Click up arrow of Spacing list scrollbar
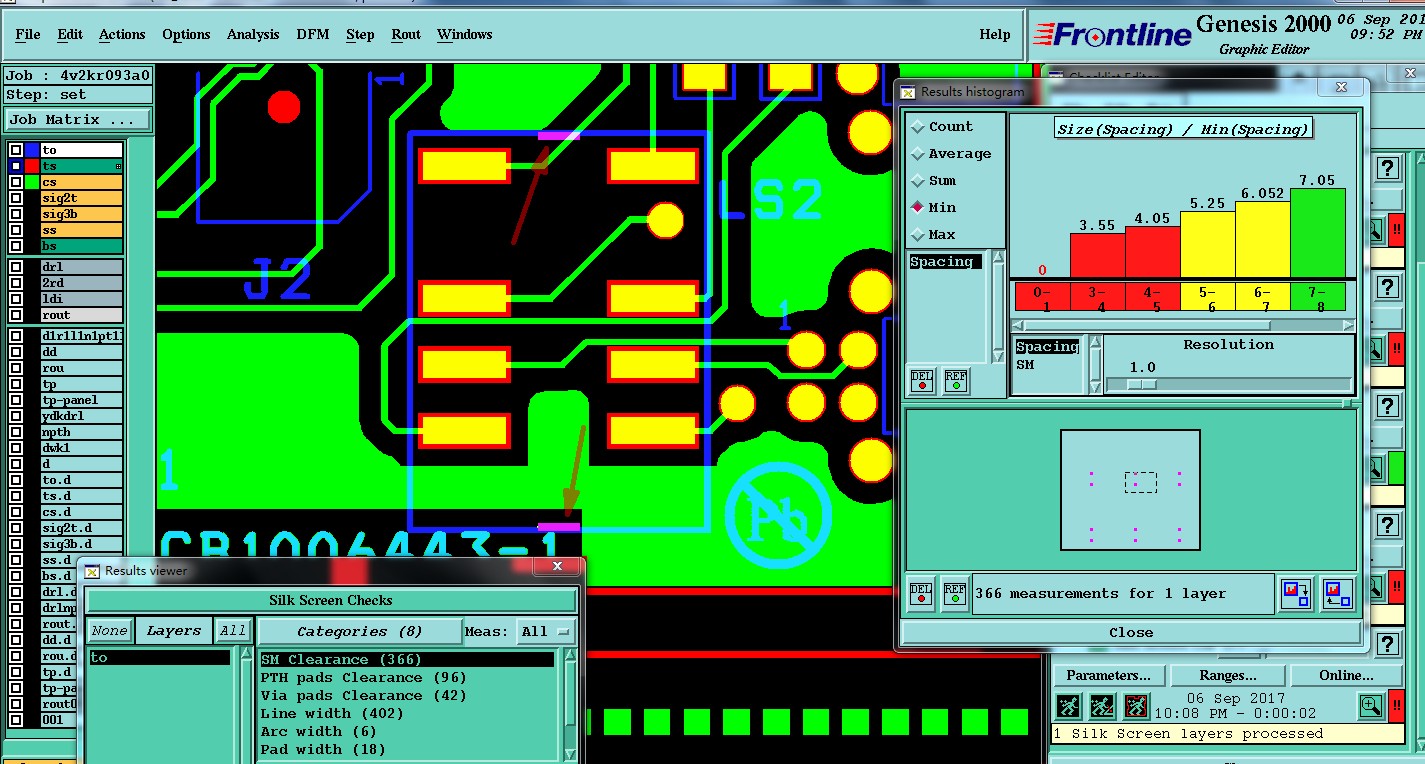Screen dimensions: 1425x764 997,259
